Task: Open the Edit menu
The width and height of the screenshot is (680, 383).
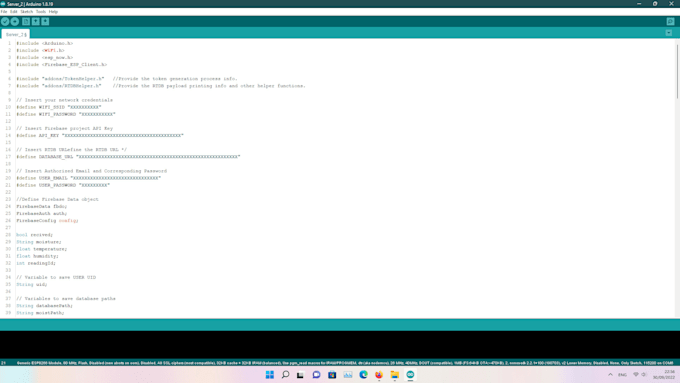Action: 13,12
